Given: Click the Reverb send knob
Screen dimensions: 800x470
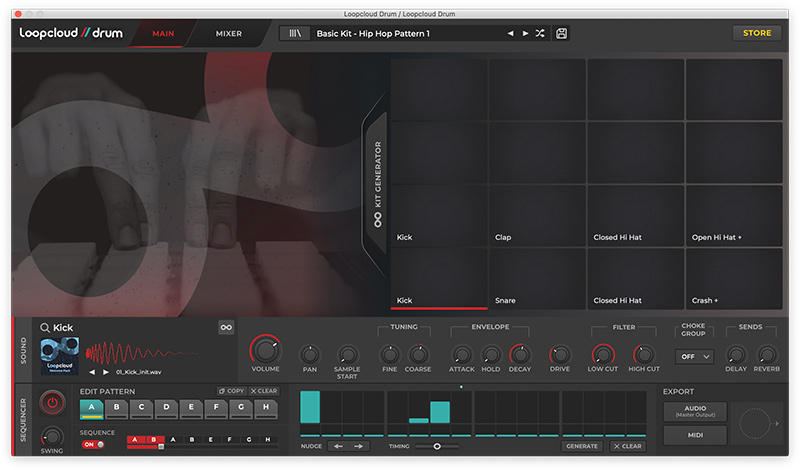Looking at the screenshot, I should 766,355.
